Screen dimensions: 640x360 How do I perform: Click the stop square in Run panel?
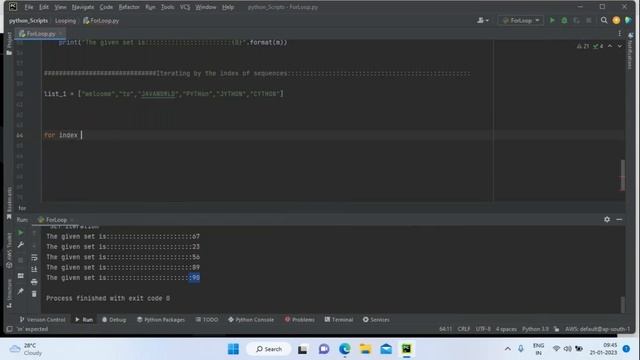click(x=20, y=260)
